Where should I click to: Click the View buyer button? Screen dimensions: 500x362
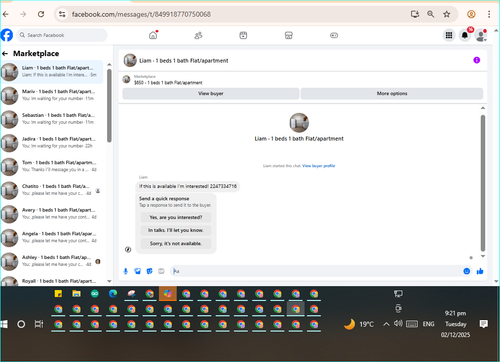(211, 93)
